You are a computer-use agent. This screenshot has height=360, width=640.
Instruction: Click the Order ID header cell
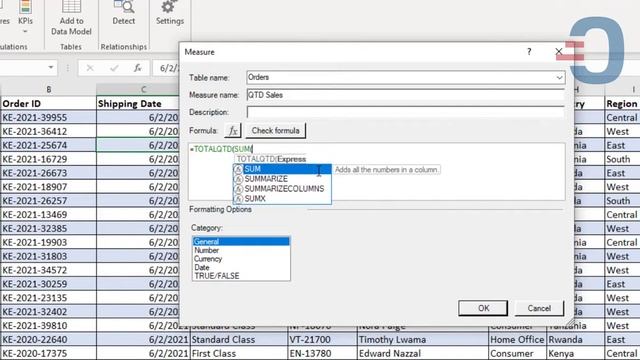49,104
